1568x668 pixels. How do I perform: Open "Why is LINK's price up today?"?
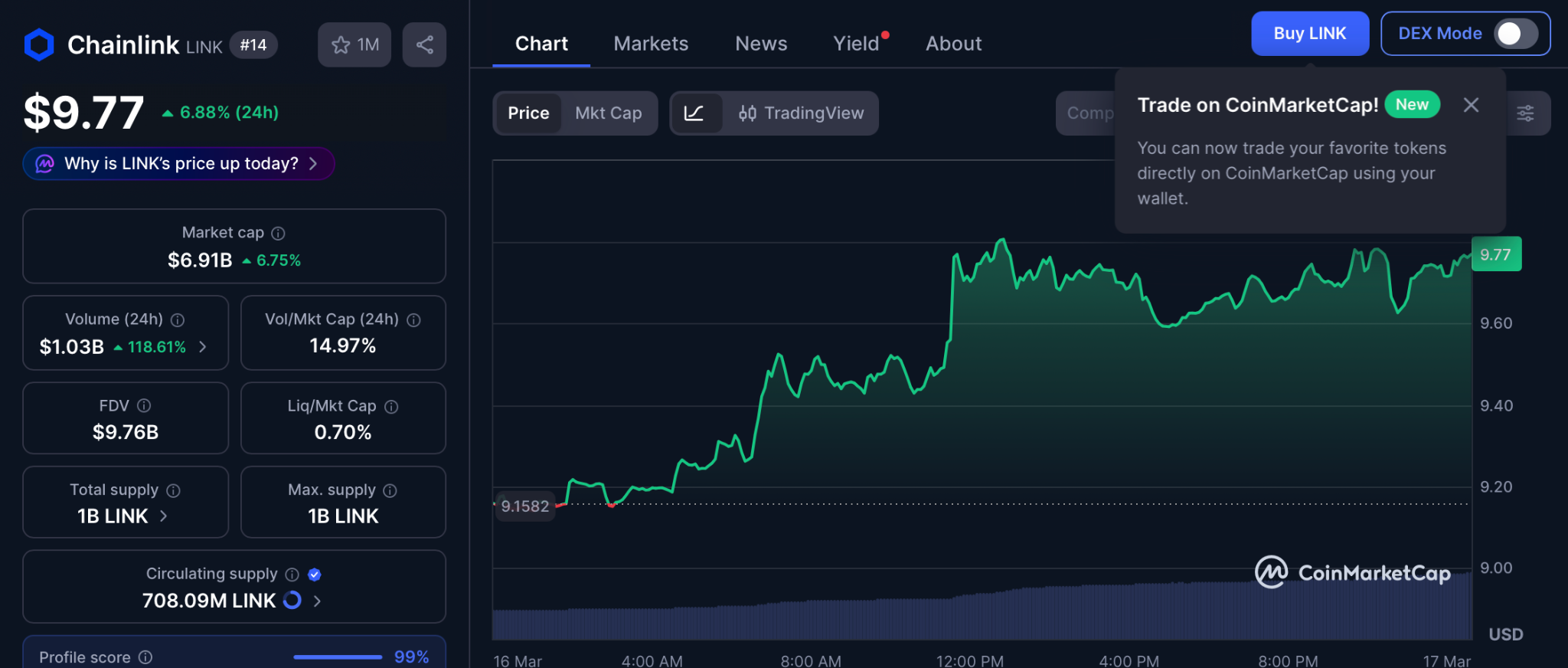pos(179,164)
